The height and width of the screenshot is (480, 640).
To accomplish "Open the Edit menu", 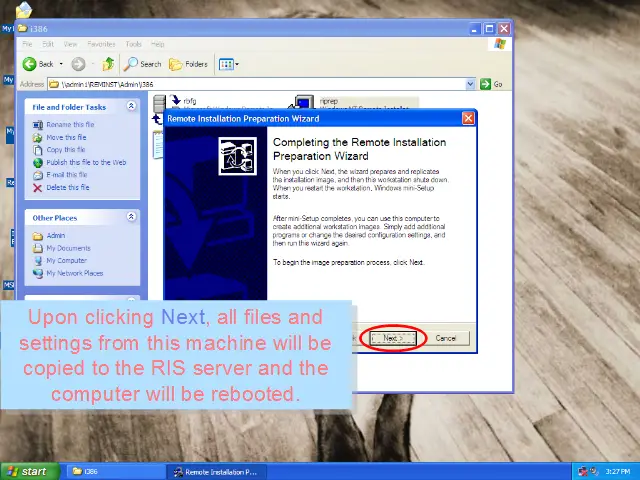I will pyautogui.click(x=48, y=44).
